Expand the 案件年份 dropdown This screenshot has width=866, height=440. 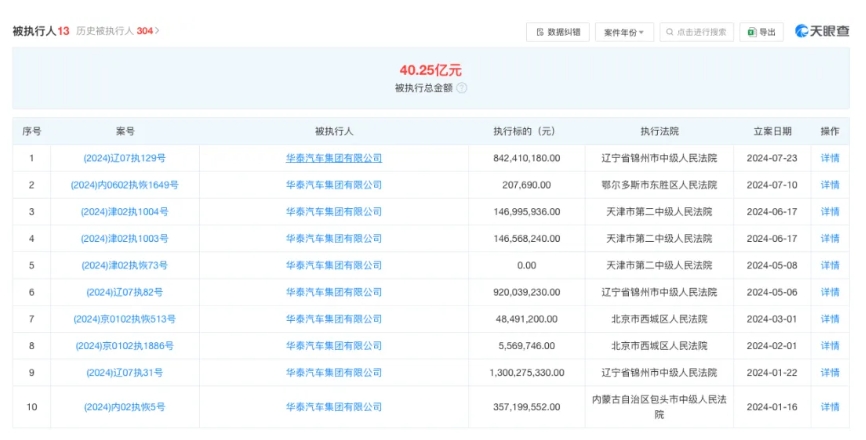(624, 32)
